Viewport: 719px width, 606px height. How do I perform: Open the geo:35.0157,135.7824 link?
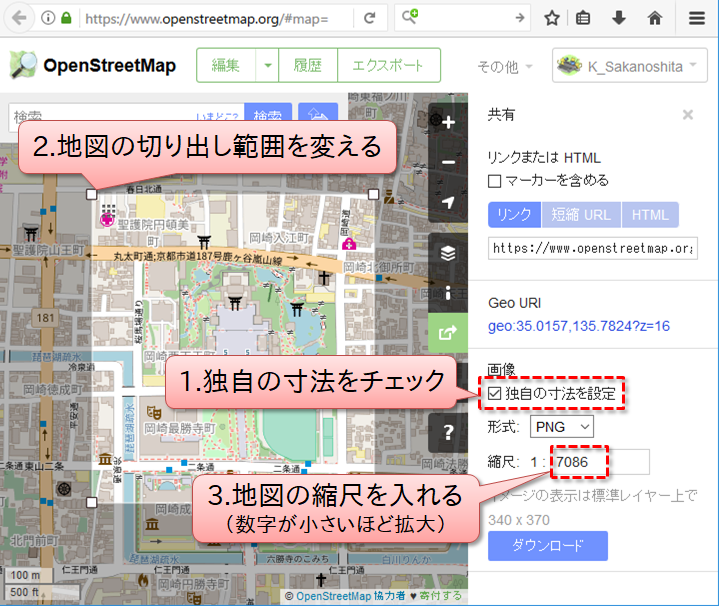[579, 326]
